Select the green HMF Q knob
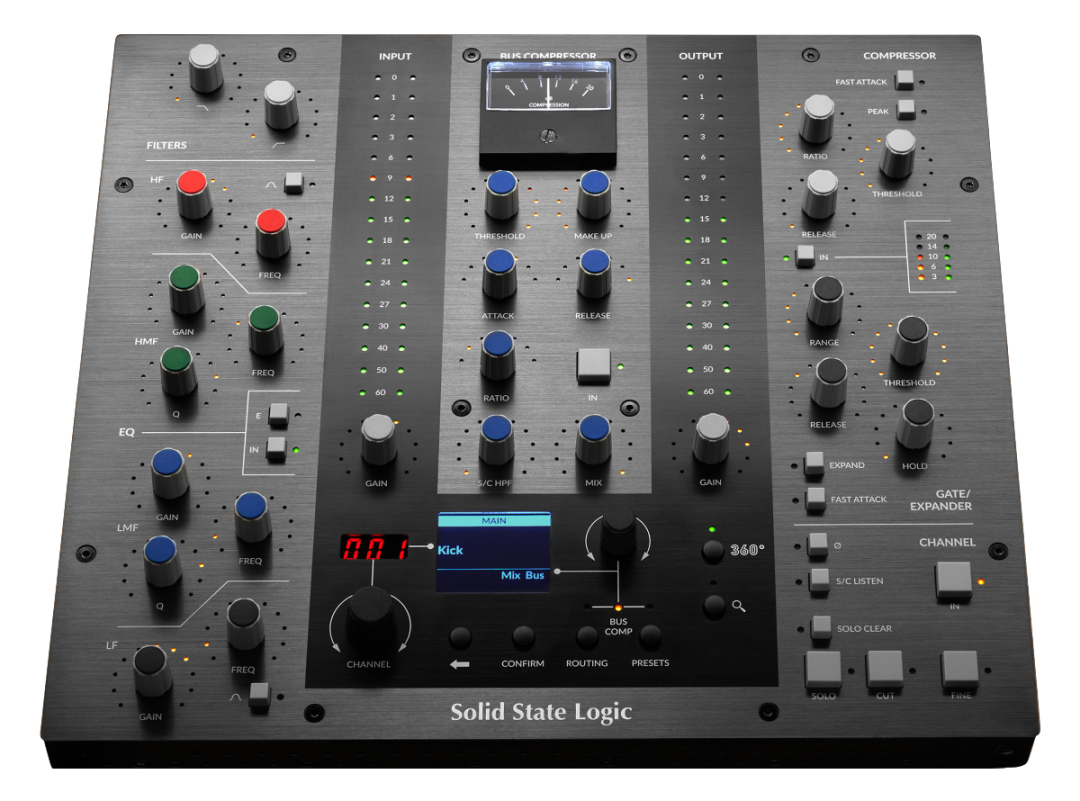The image size is (1080, 801). [x=178, y=370]
